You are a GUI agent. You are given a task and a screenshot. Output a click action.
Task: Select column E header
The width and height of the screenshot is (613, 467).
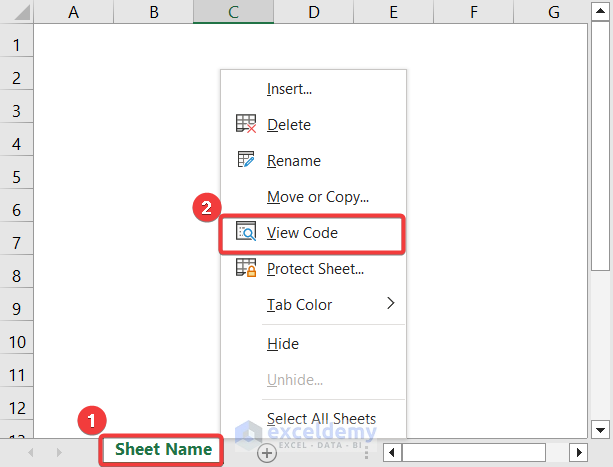point(393,12)
